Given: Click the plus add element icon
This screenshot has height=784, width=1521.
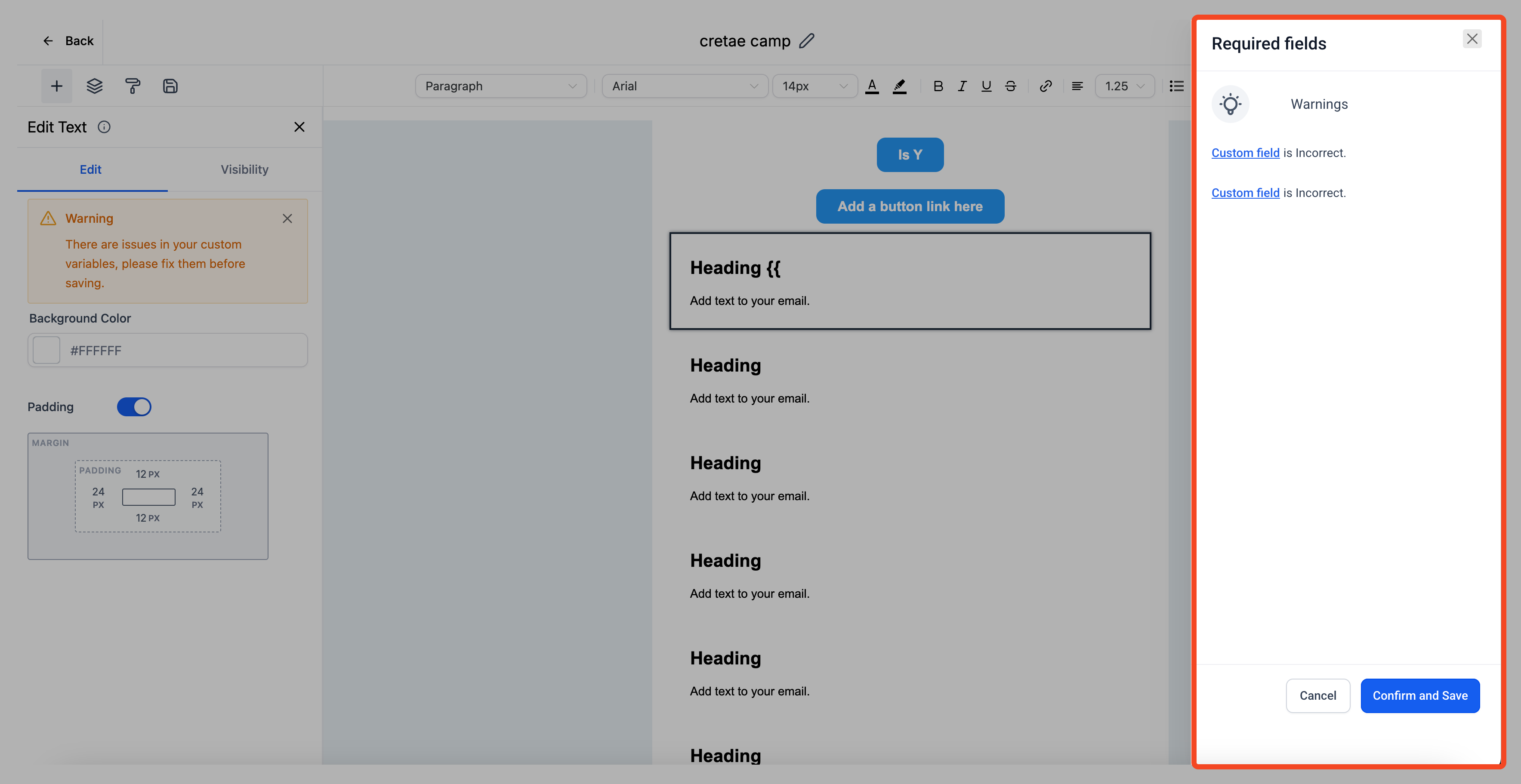Looking at the screenshot, I should pyautogui.click(x=57, y=86).
